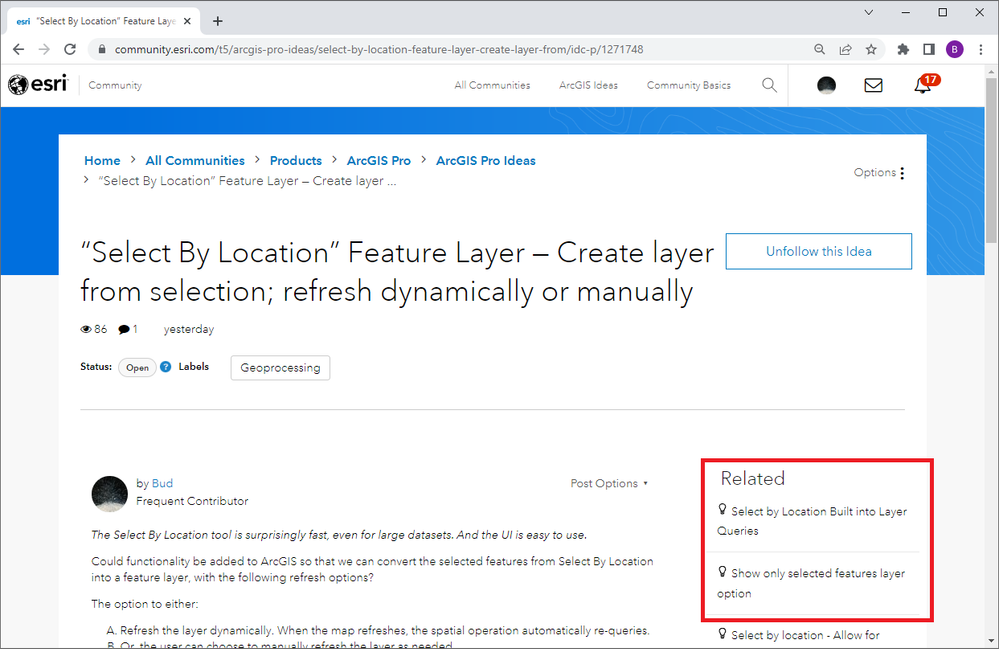This screenshot has height=649, width=999.
Task: Click the Status help question icon
Action: (x=166, y=367)
